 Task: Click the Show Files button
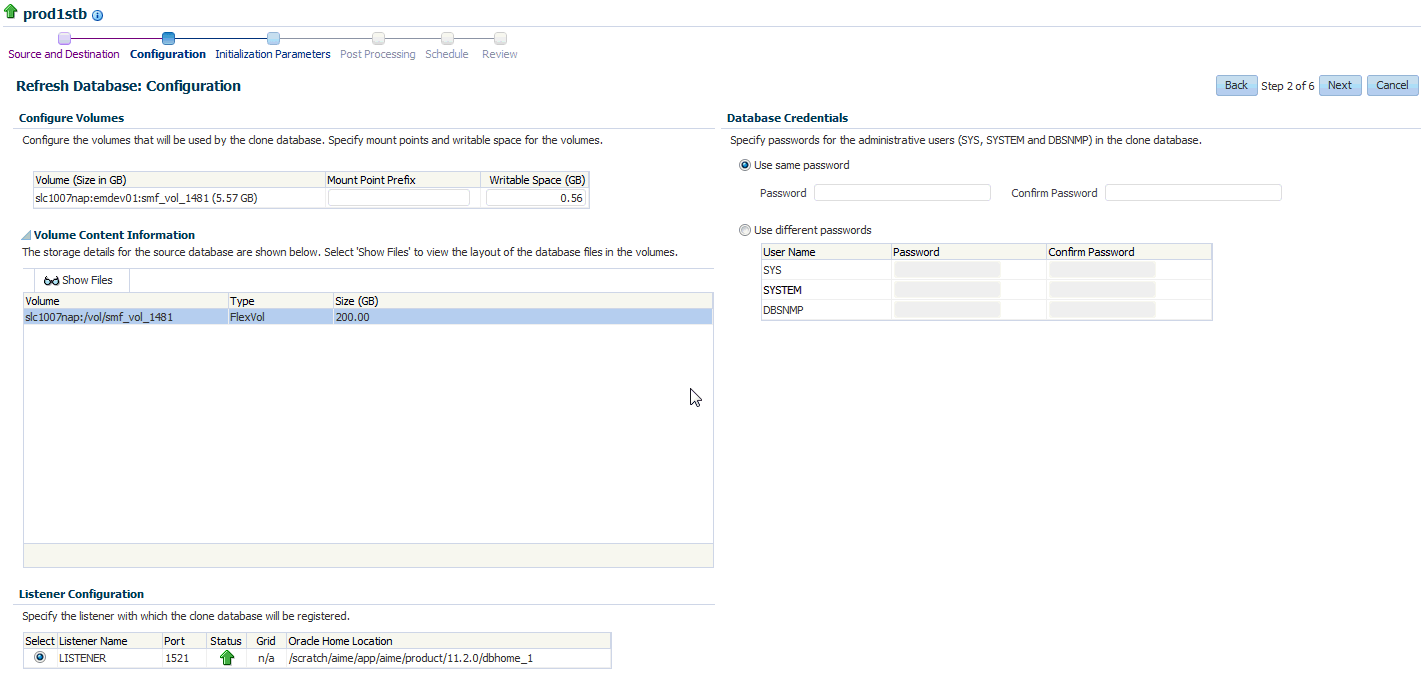pyautogui.click(x=78, y=280)
